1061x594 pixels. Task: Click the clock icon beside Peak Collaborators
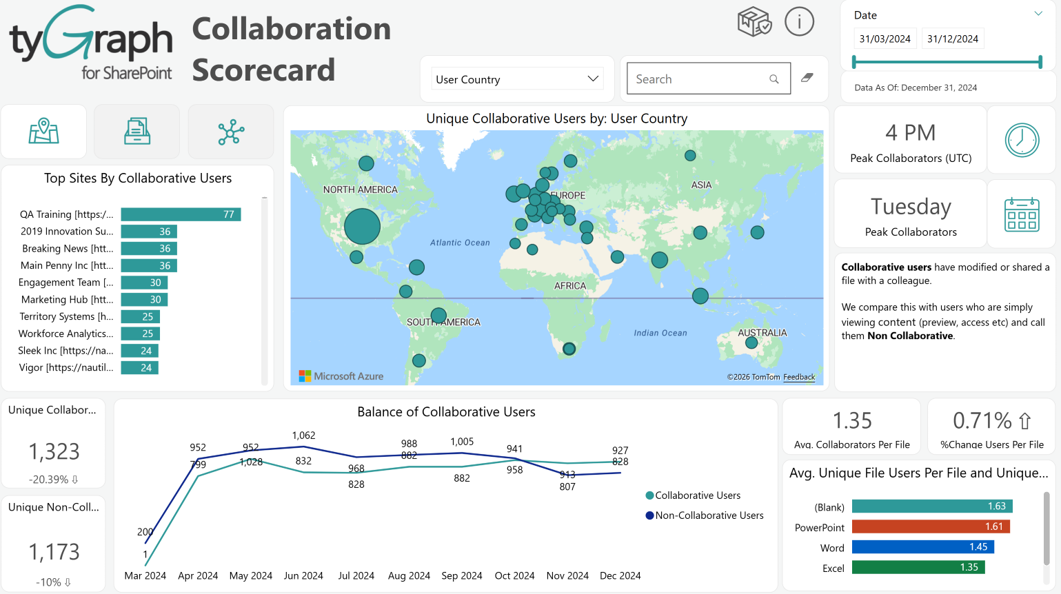point(1022,140)
